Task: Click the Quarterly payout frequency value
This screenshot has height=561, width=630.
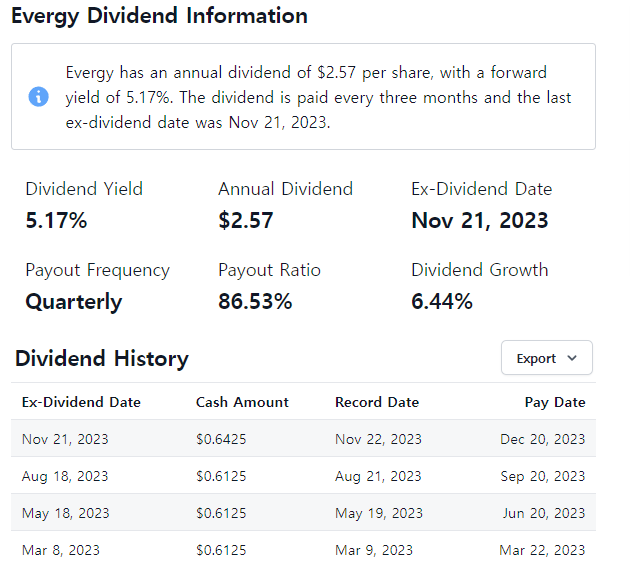Action: point(74,302)
